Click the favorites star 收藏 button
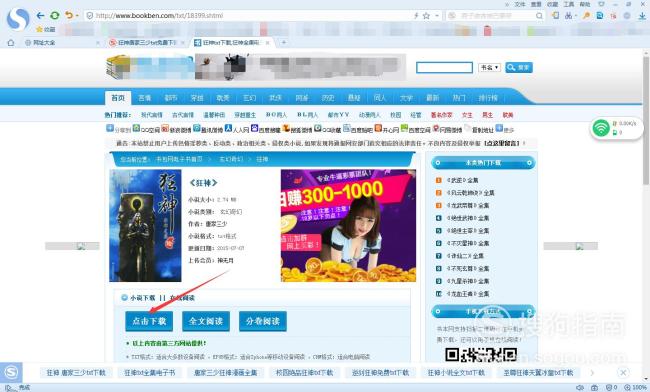 pyautogui.click(x=46, y=29)
